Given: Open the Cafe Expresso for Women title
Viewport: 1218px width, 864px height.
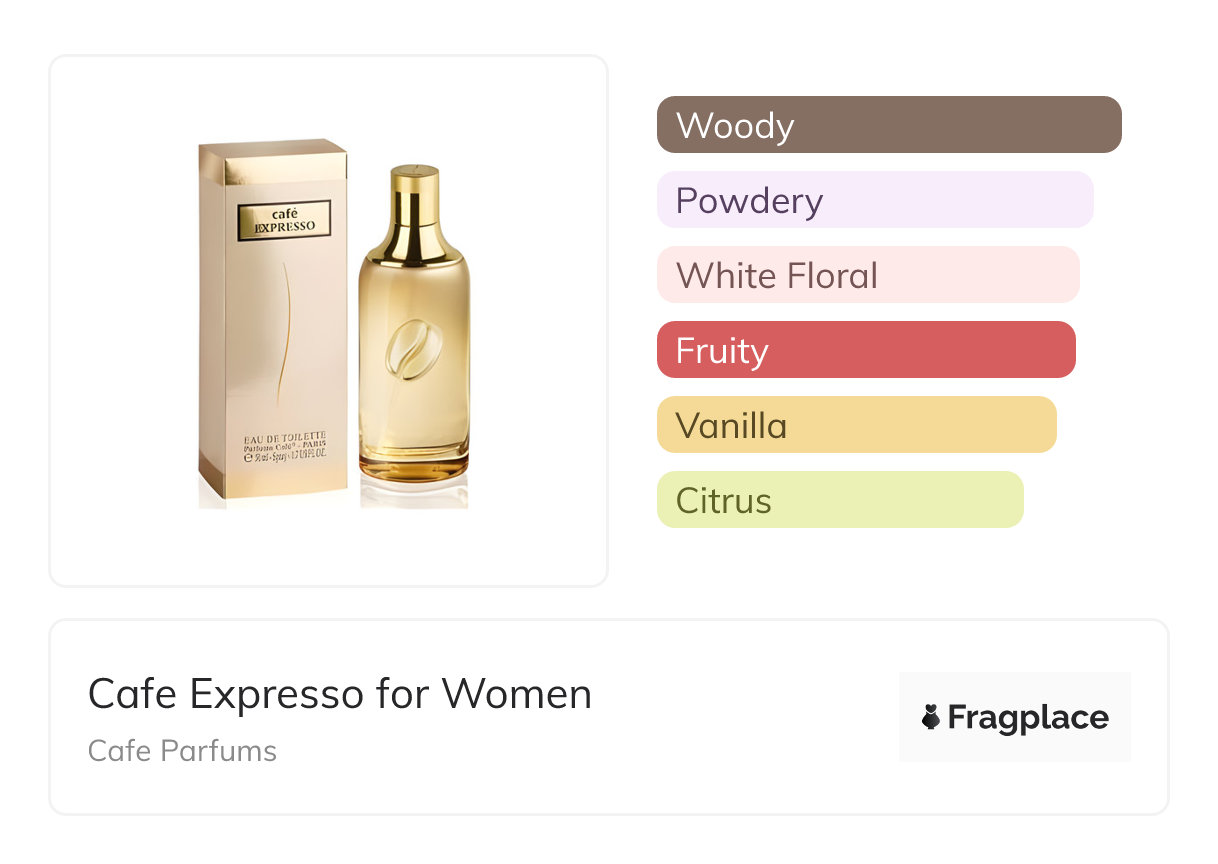Looking at the screenshot, I should coord(339,693).
